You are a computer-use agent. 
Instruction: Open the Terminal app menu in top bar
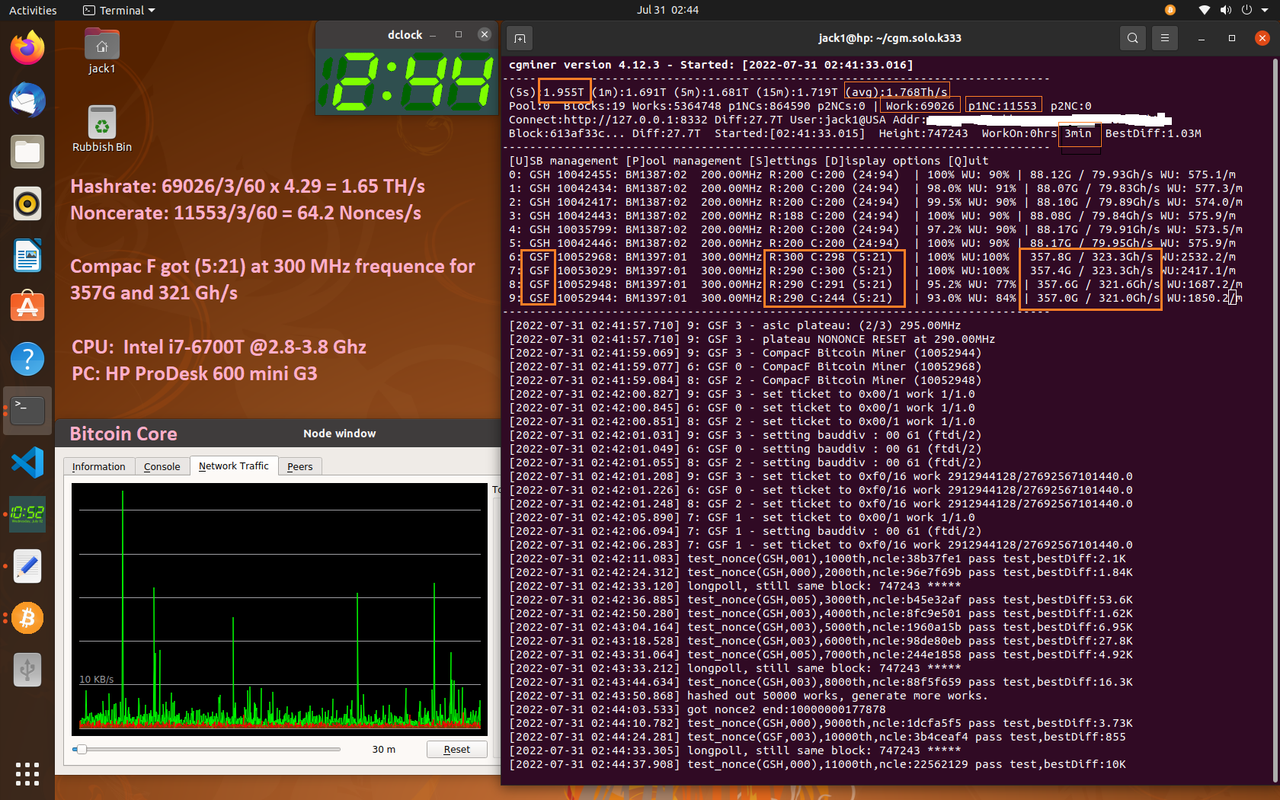tap(119, 10)
